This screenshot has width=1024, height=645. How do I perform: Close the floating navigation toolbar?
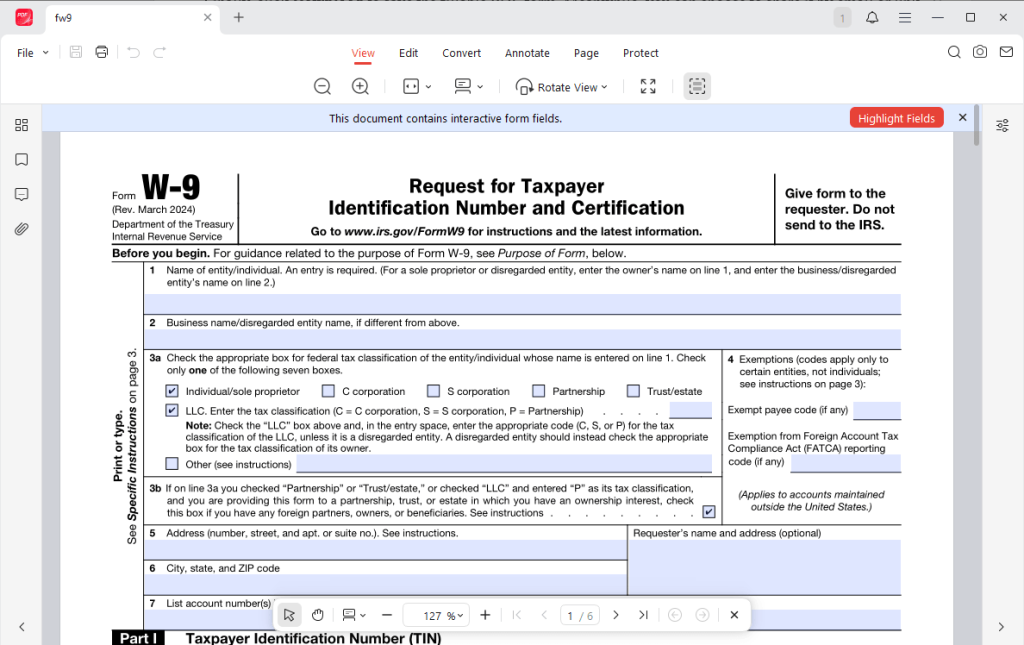734,615
